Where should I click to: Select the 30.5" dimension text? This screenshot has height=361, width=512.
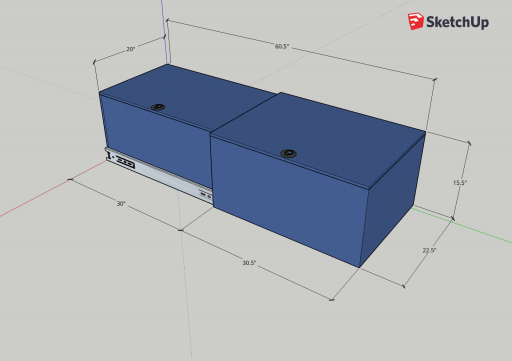249,263
